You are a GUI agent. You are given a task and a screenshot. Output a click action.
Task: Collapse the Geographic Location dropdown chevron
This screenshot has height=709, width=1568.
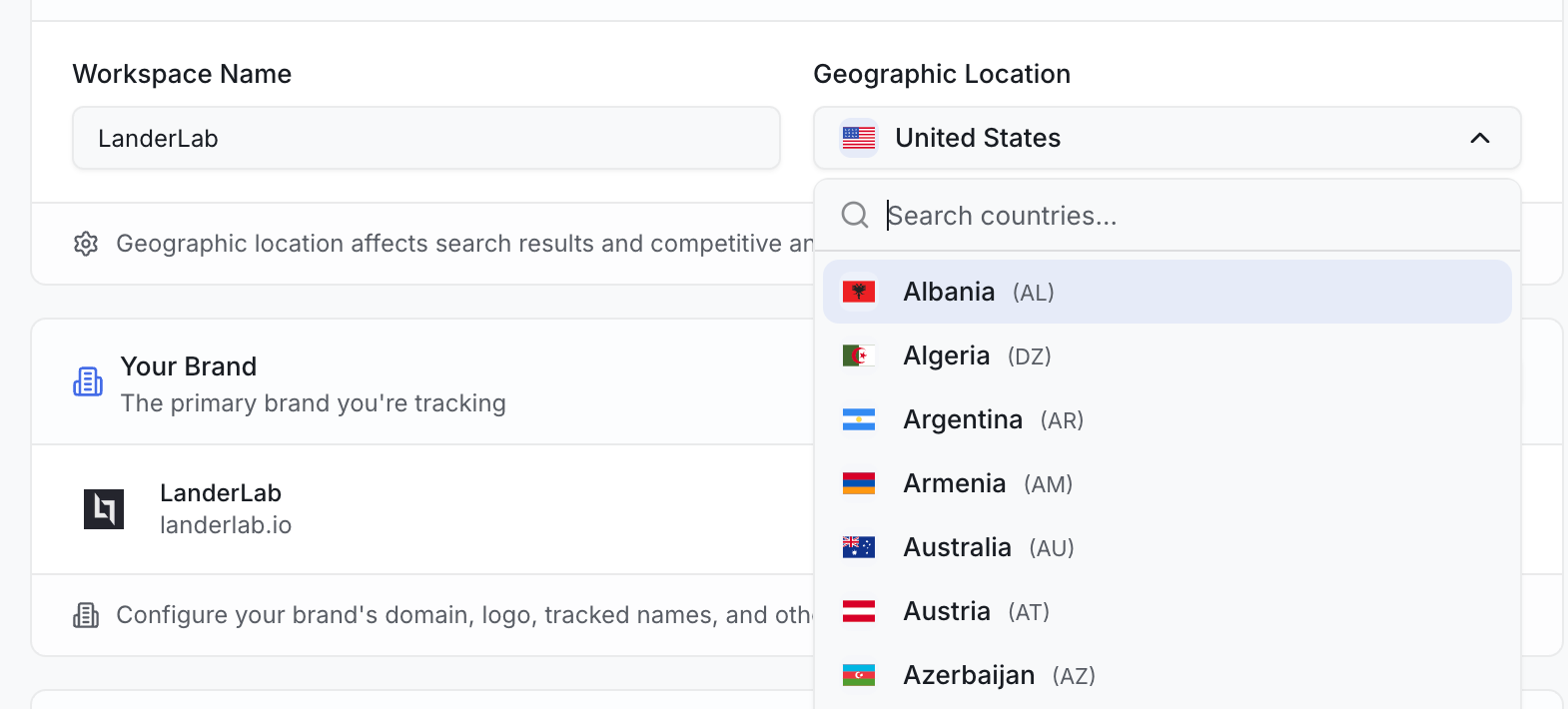click(1480, 138)
